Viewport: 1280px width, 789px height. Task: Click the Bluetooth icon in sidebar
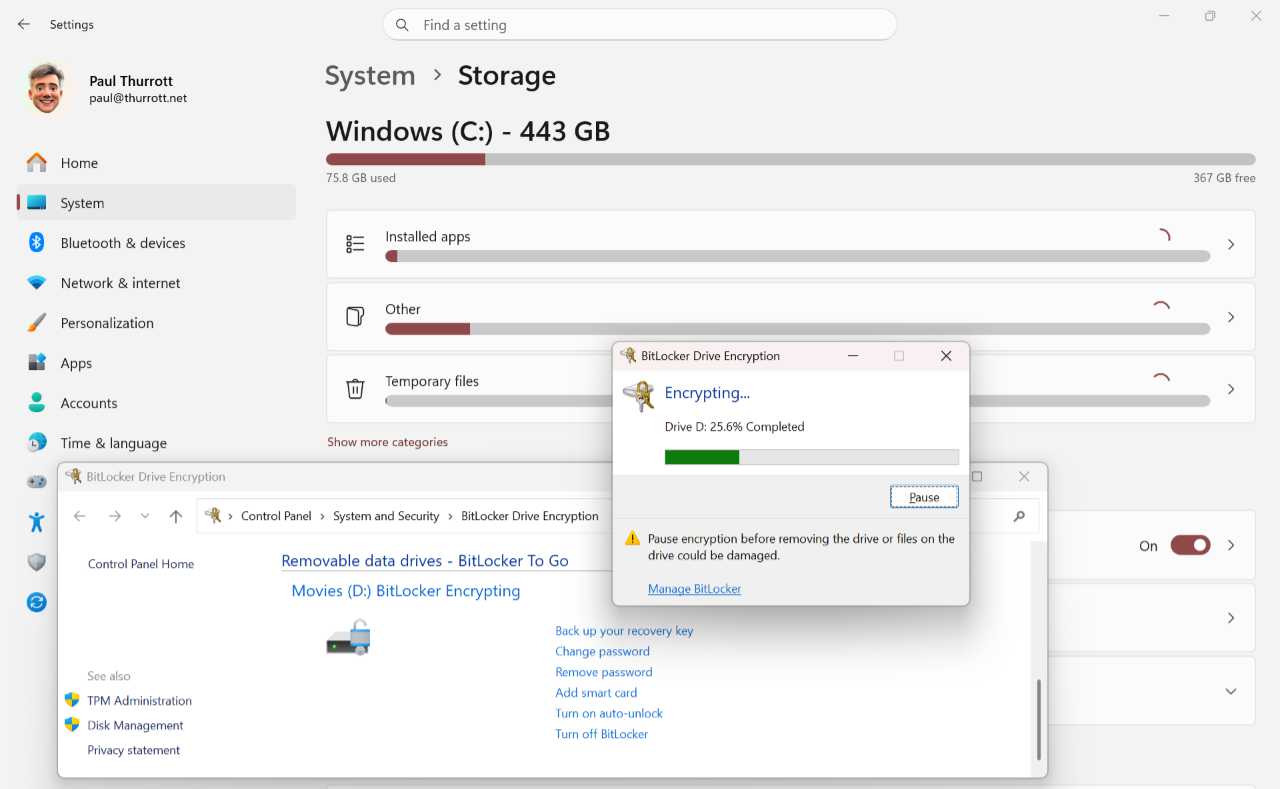click(37, 242)
